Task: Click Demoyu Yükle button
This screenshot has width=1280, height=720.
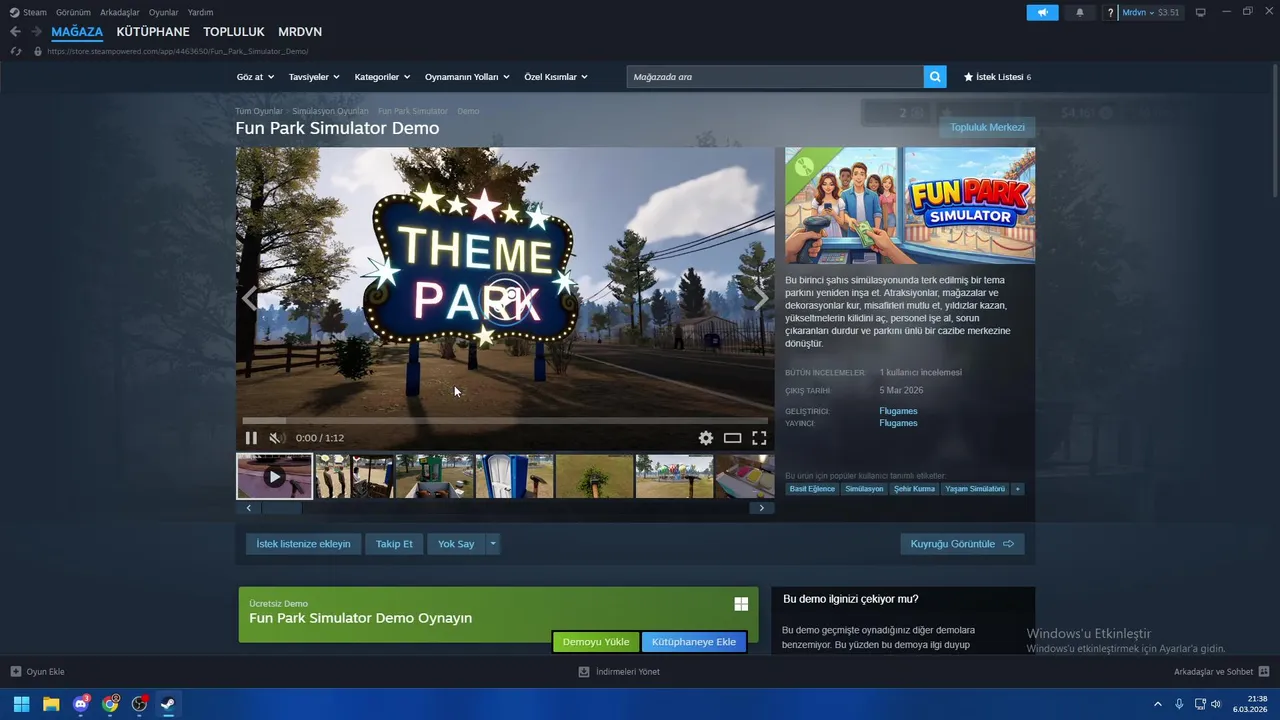Action: coord(596,642)
